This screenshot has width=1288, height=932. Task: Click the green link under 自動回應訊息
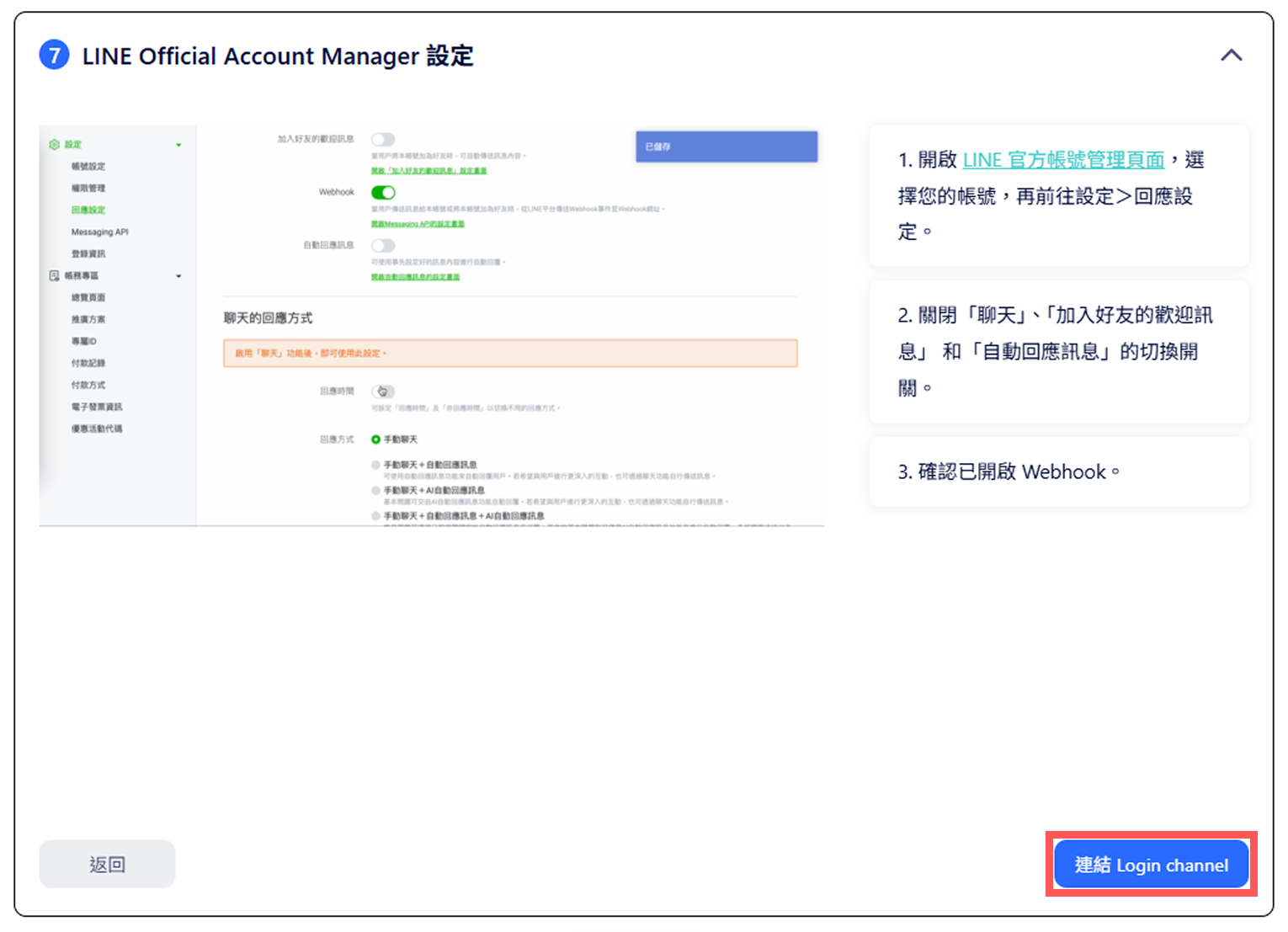[x=416, y=277]
